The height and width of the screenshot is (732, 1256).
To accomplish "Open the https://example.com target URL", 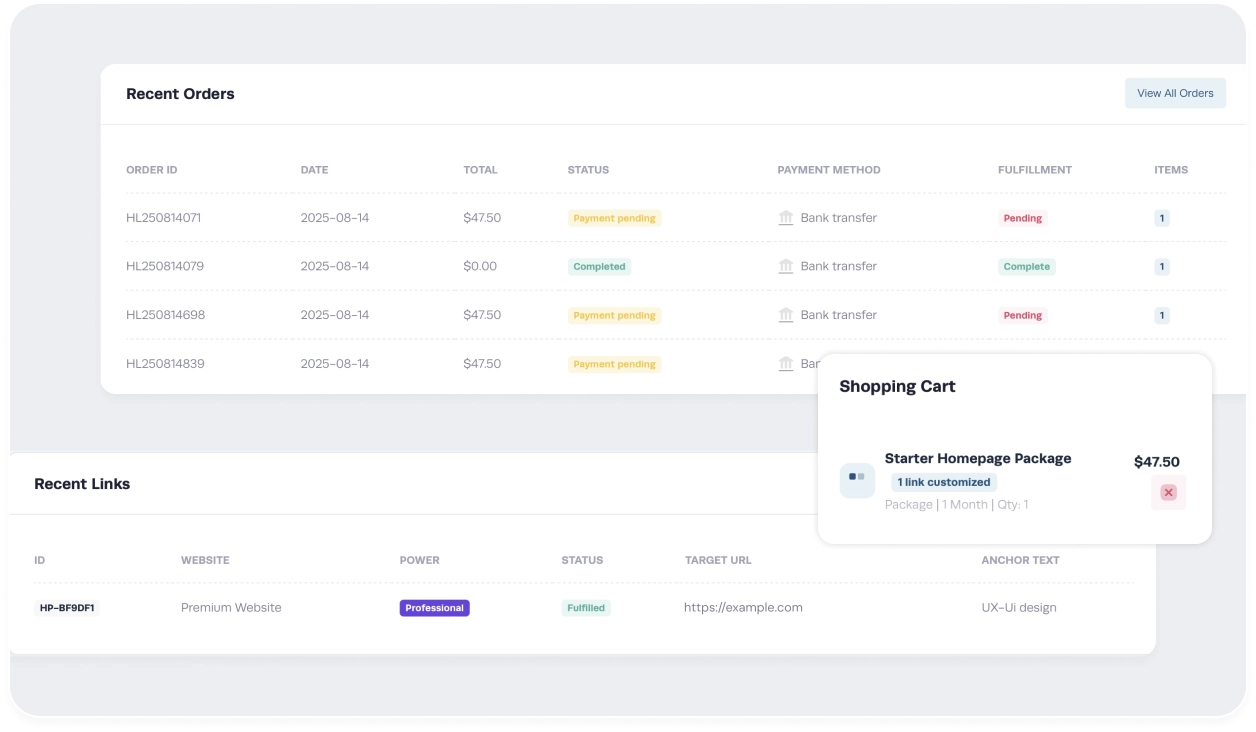I will [x=743, y=607].
